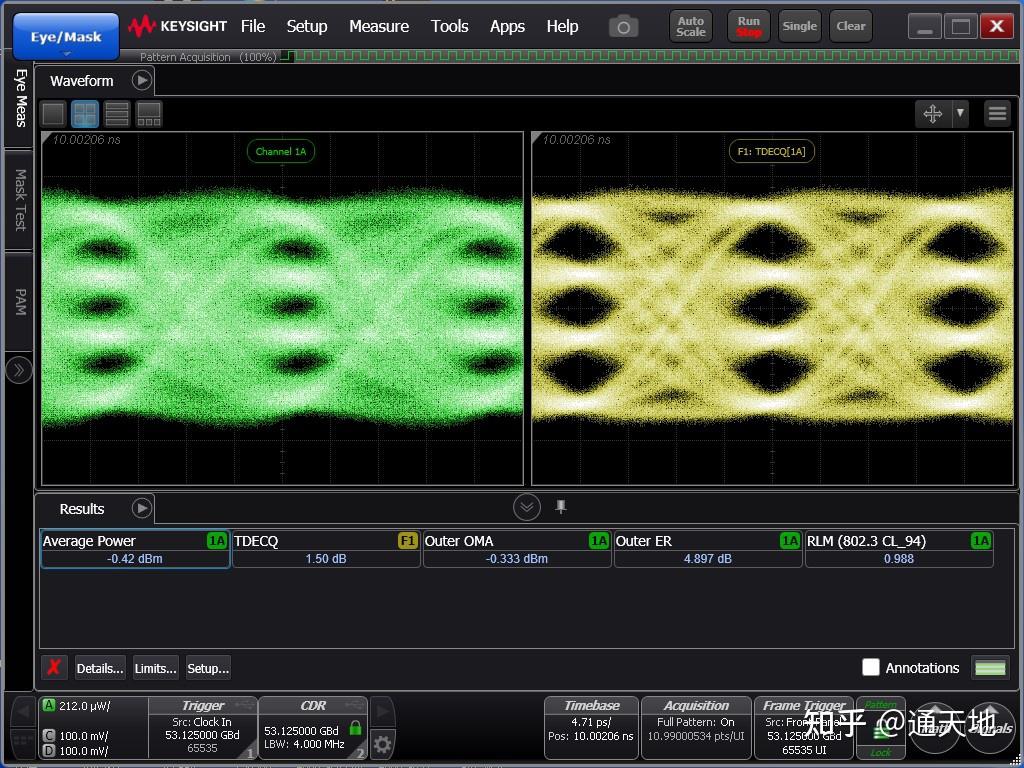Pin the results panel with pushpin icon
Screen dimensions: 1024x768
tap(561, 507)
